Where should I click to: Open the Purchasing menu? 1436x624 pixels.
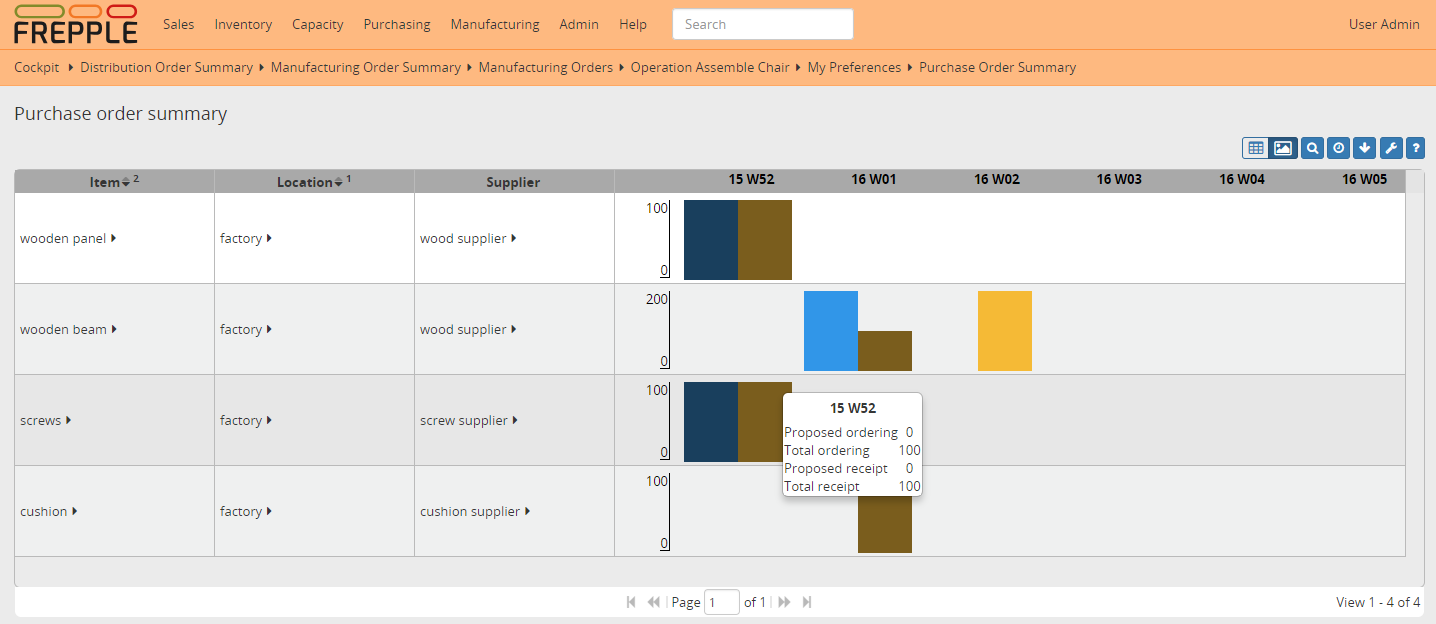tap(397, 24)
